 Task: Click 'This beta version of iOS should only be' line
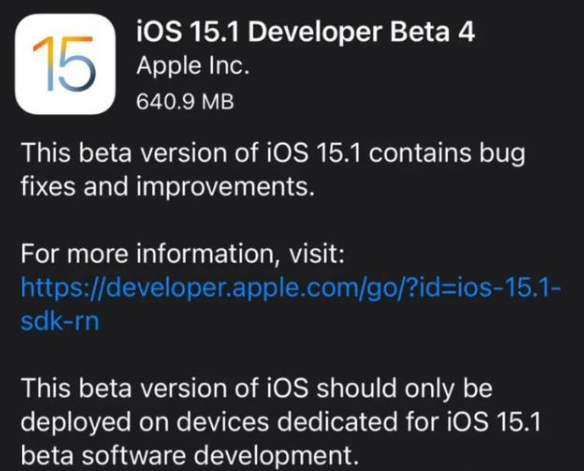coord(257,388)
